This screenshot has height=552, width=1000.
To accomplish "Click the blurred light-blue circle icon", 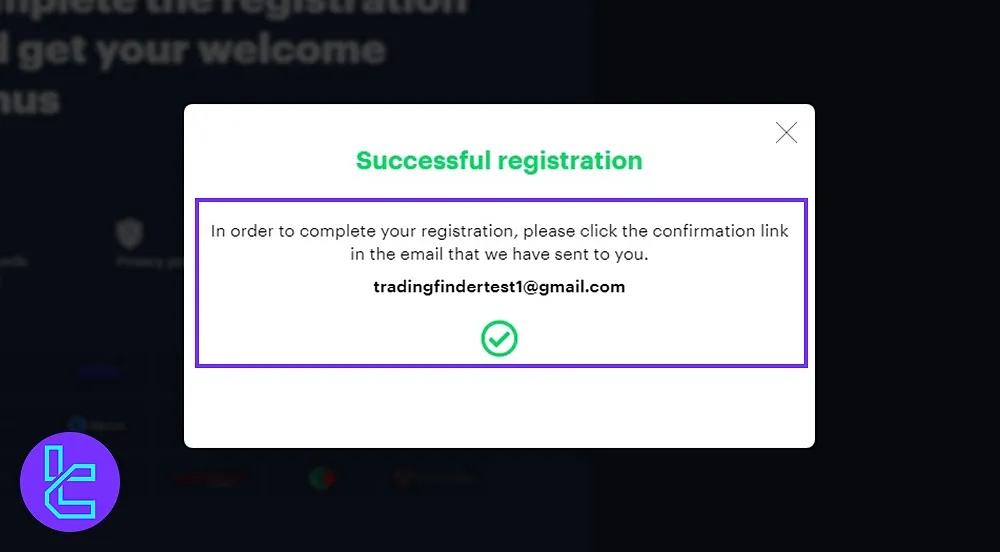I will coord(77,425).
